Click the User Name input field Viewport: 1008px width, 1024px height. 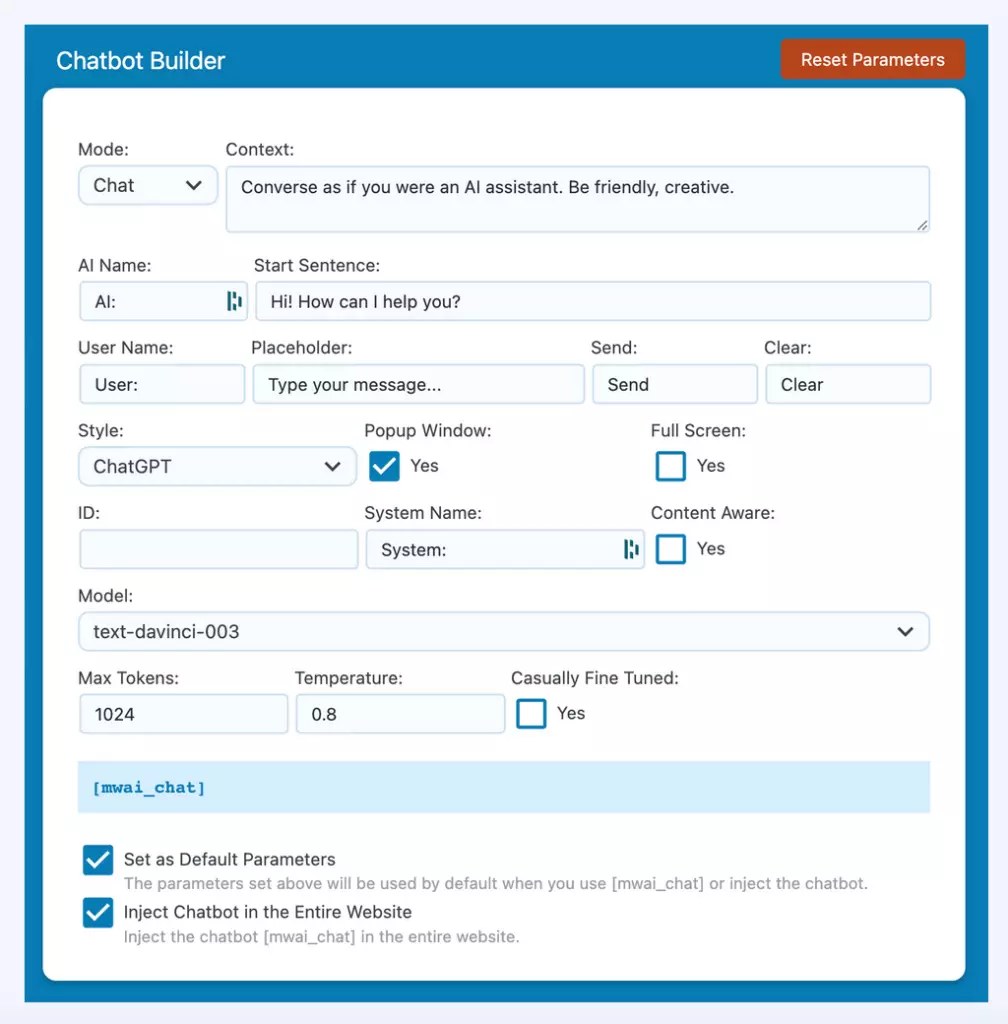tap(162, 385)
